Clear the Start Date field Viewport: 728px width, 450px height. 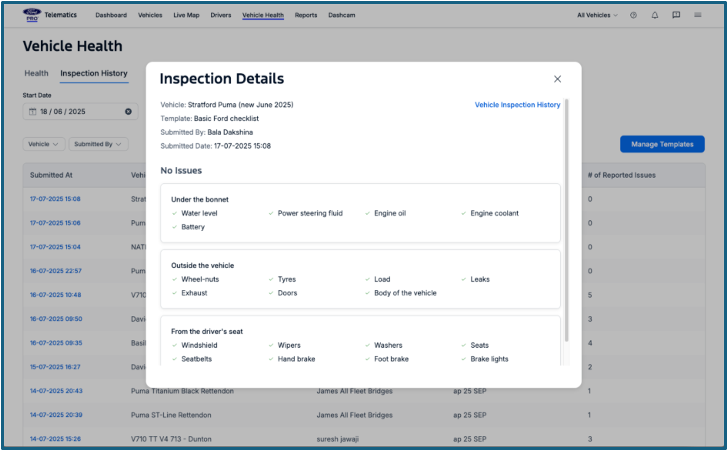pyautogui.click(x=128, y=111)
